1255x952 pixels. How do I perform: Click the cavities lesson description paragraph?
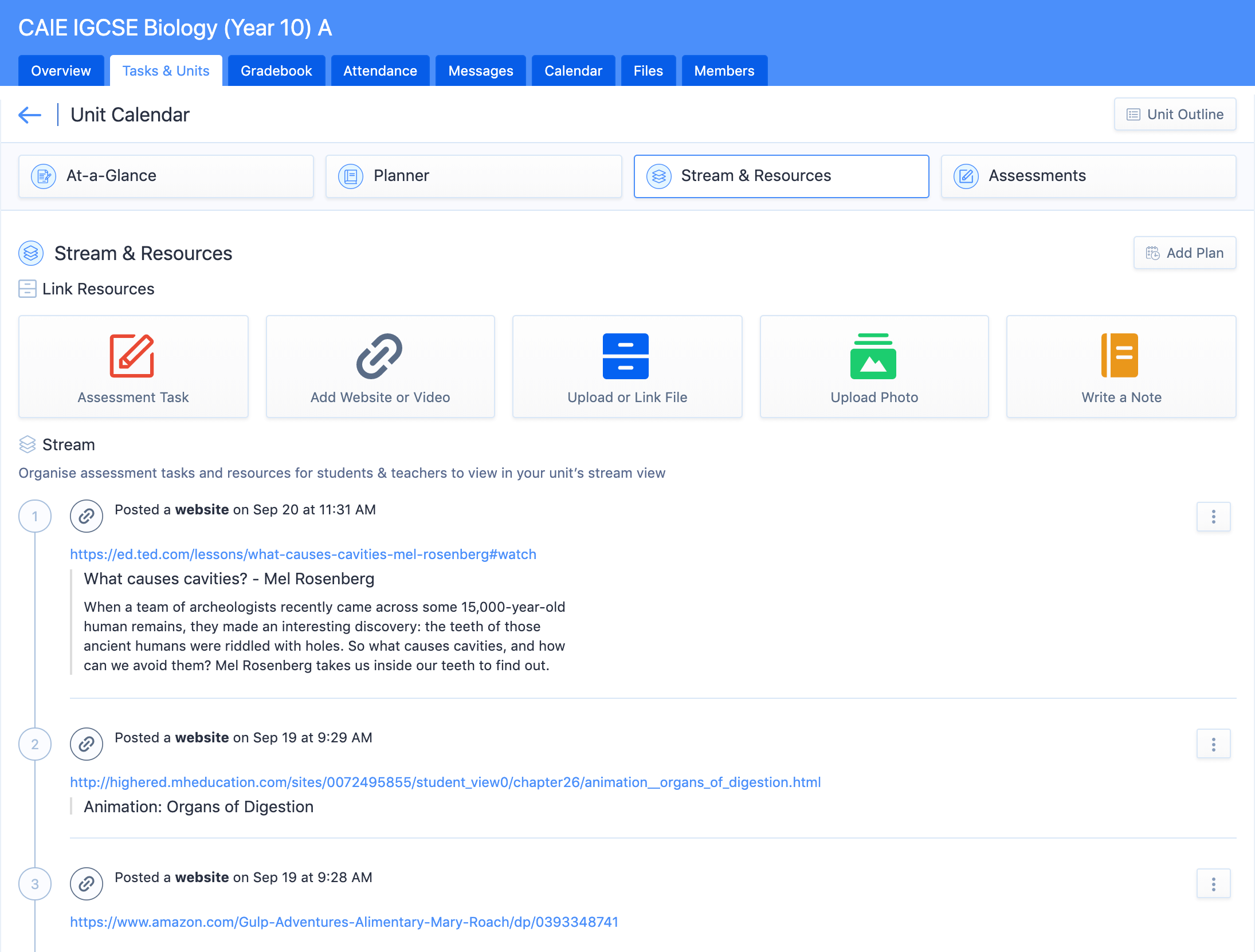coord(324,636)
